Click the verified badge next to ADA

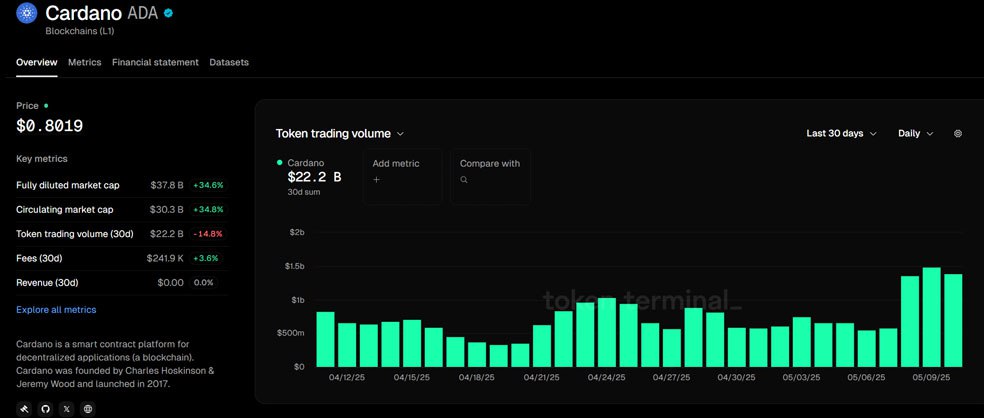169,14
